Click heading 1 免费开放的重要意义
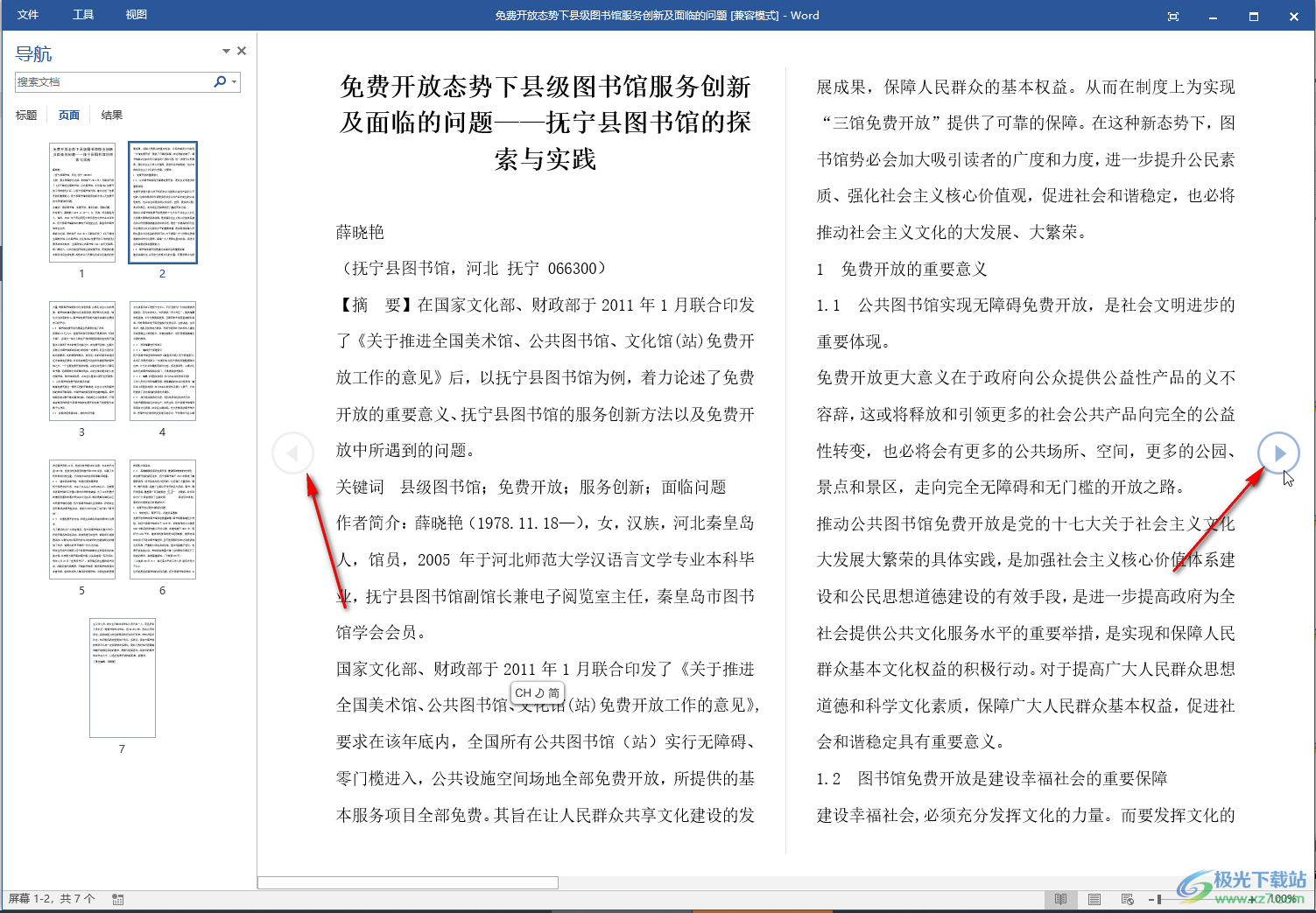The width and height of the screenshot is (1316, 913). pyautogui.click(x=902, y=269)
